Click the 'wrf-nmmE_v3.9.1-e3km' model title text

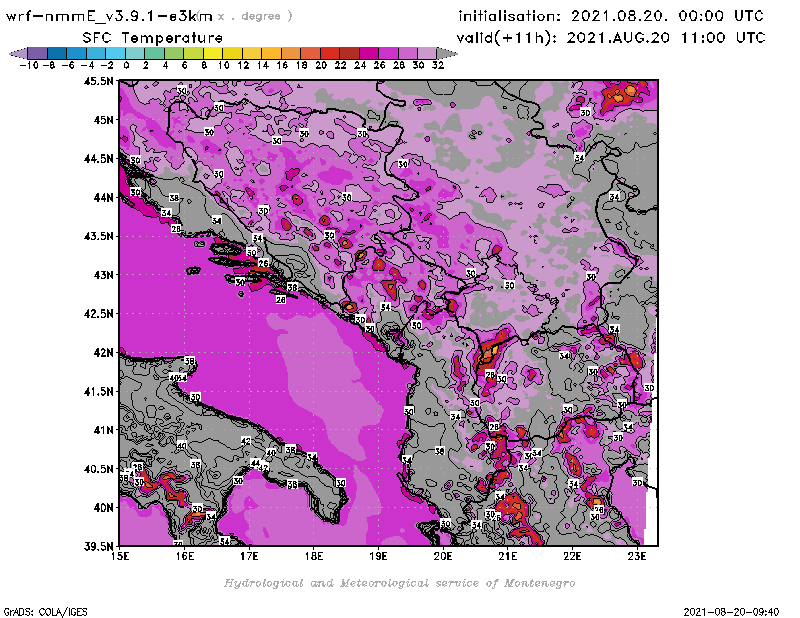coord(109,16)
